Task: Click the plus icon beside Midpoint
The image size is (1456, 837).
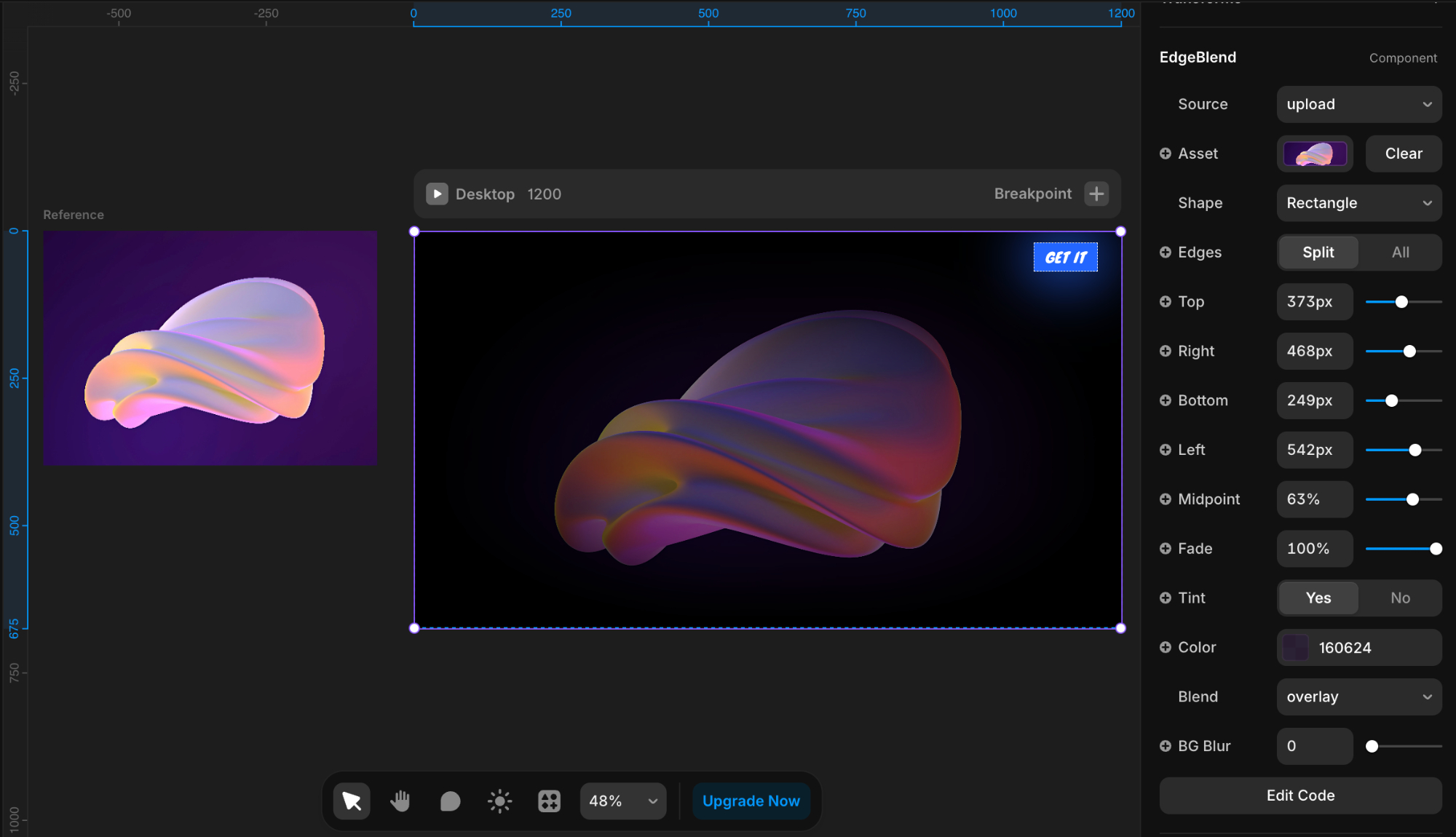Action: [x=1166, y=499]
